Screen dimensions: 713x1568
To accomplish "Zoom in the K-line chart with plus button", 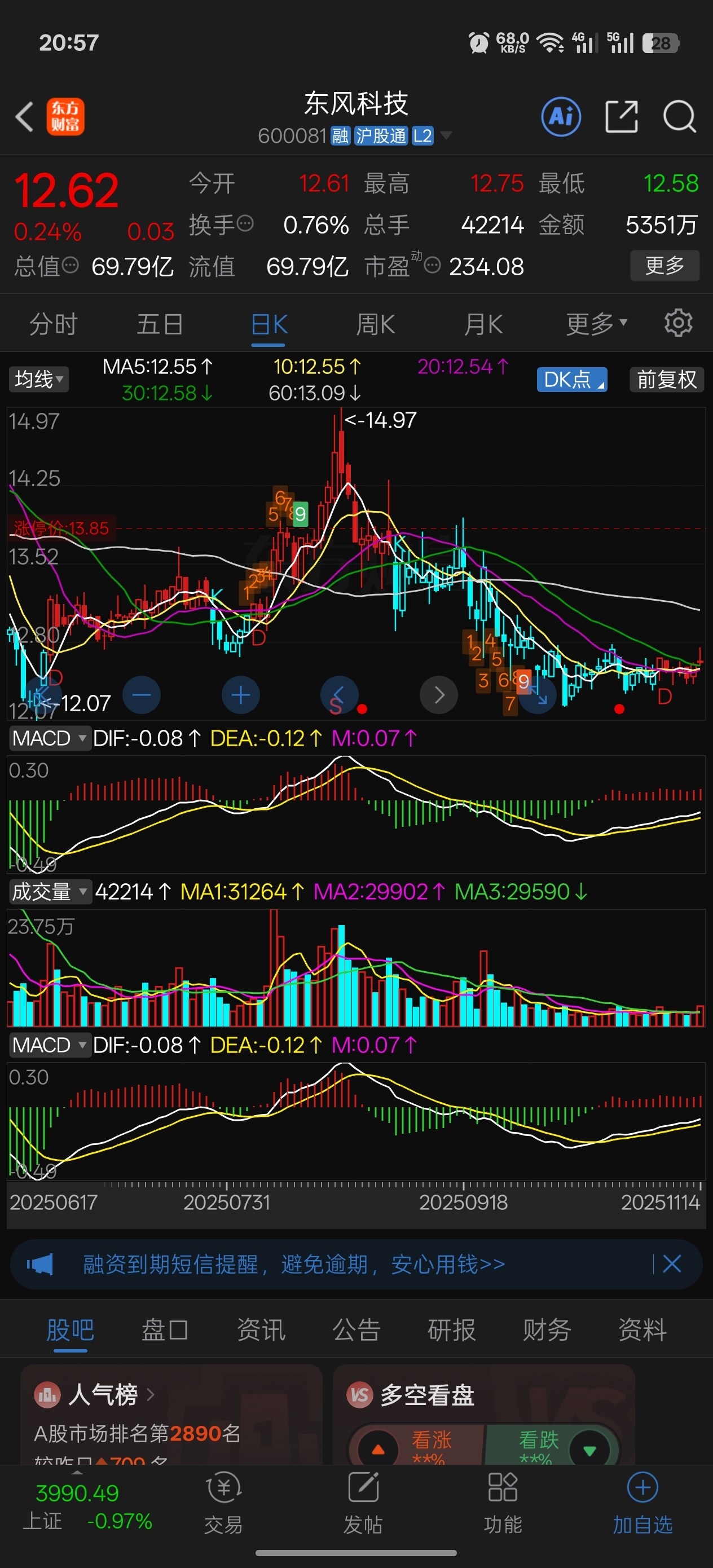I will point(240,694).
